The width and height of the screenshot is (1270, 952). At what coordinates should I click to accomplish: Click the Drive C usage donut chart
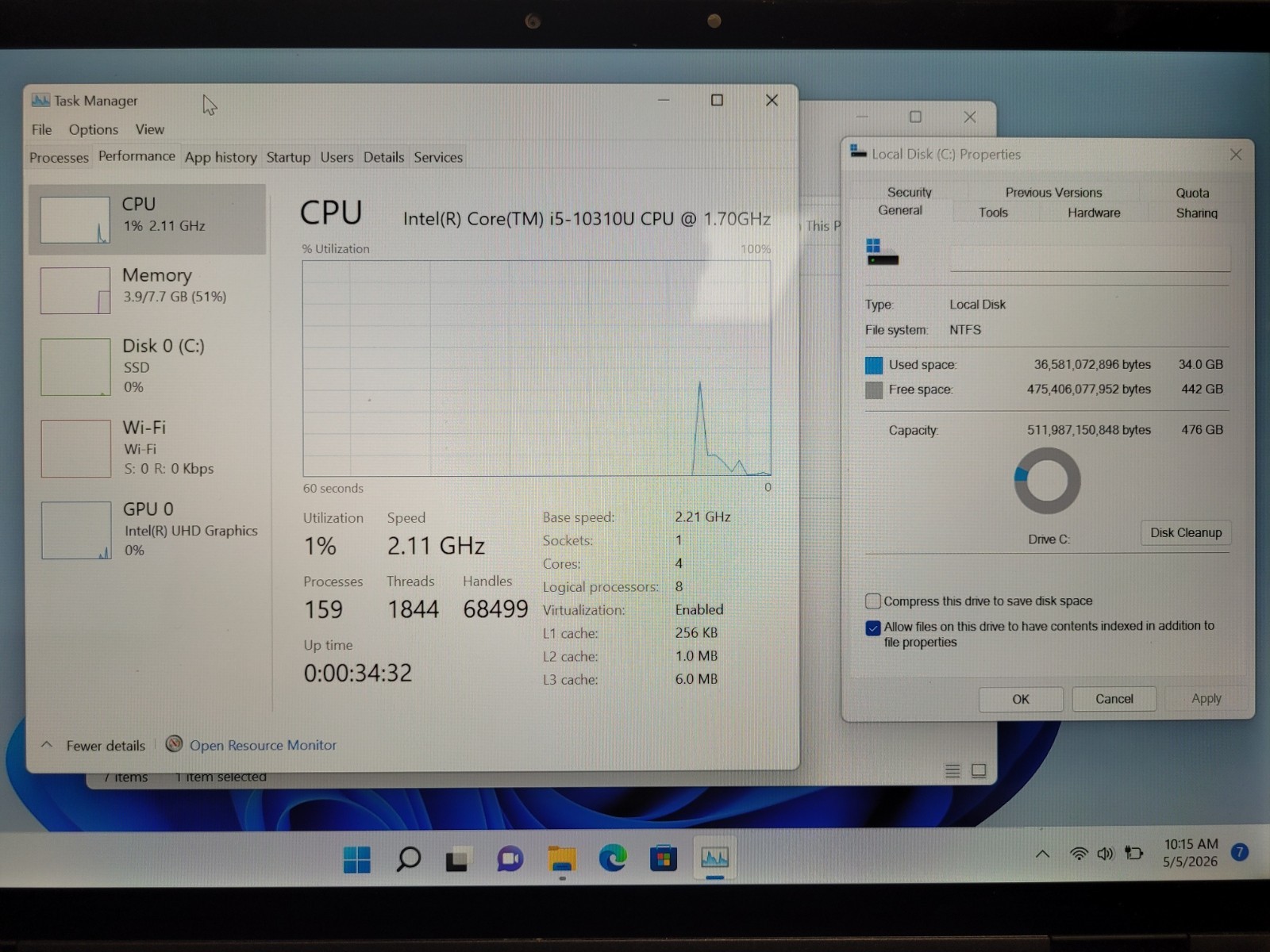tap(1047, 481)
